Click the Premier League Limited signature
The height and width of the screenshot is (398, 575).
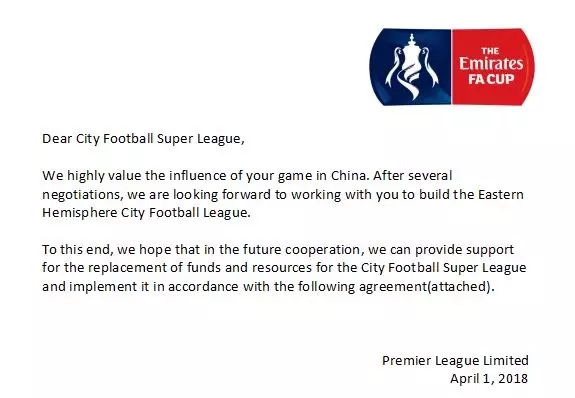(x=455, y=361)
